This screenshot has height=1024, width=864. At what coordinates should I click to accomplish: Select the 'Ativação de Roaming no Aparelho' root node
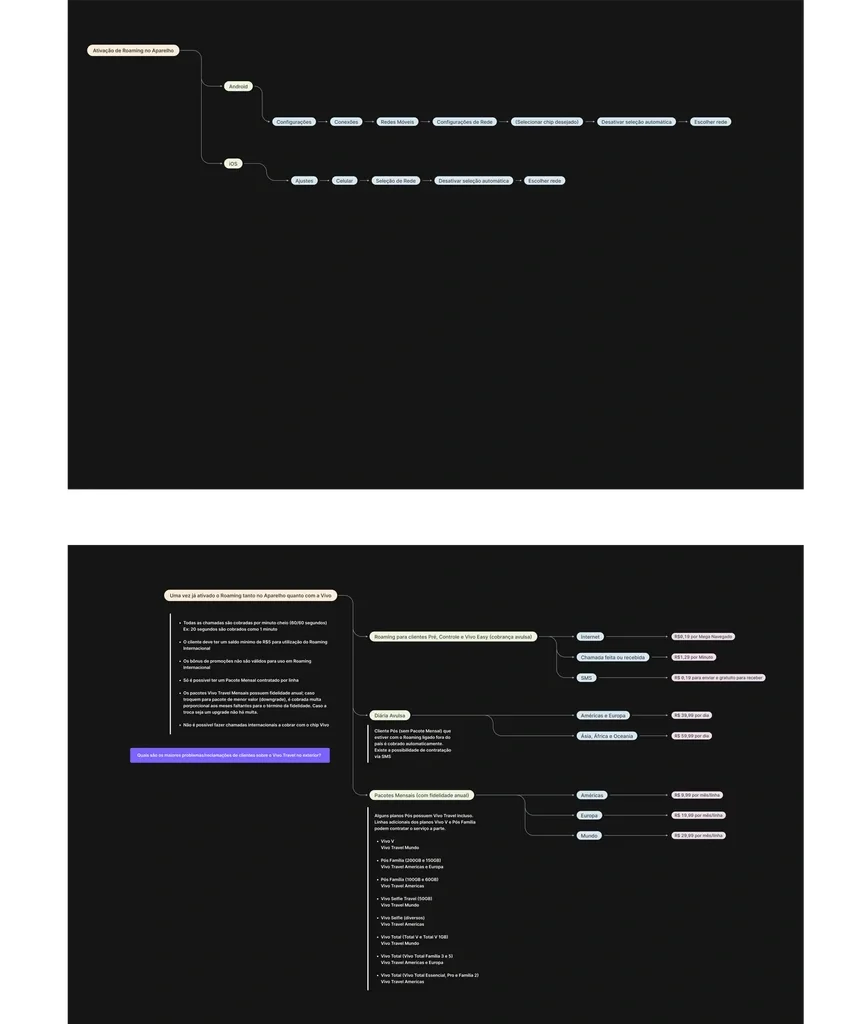(x=133, y=50)
